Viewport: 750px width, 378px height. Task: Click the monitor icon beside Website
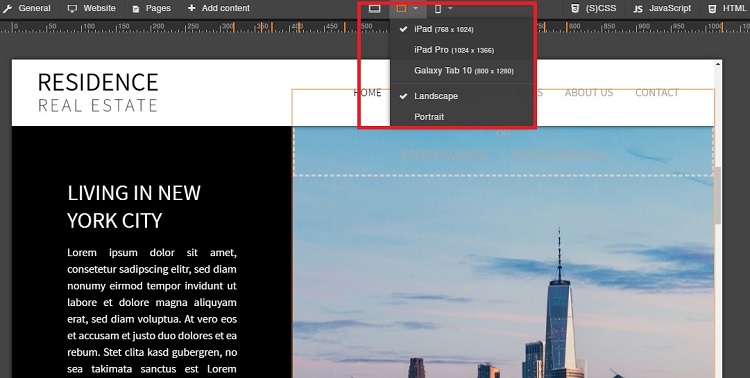pos(72,8)
